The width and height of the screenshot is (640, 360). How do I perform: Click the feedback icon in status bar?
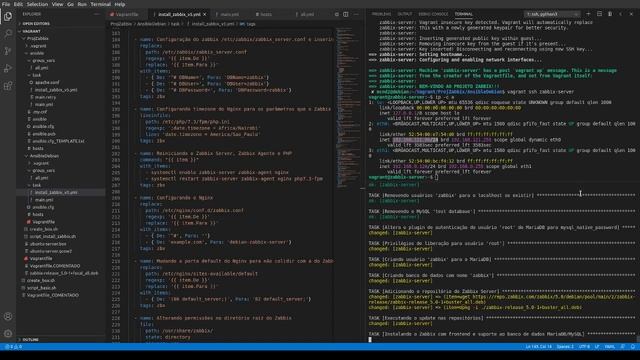[x=622, y=347]
